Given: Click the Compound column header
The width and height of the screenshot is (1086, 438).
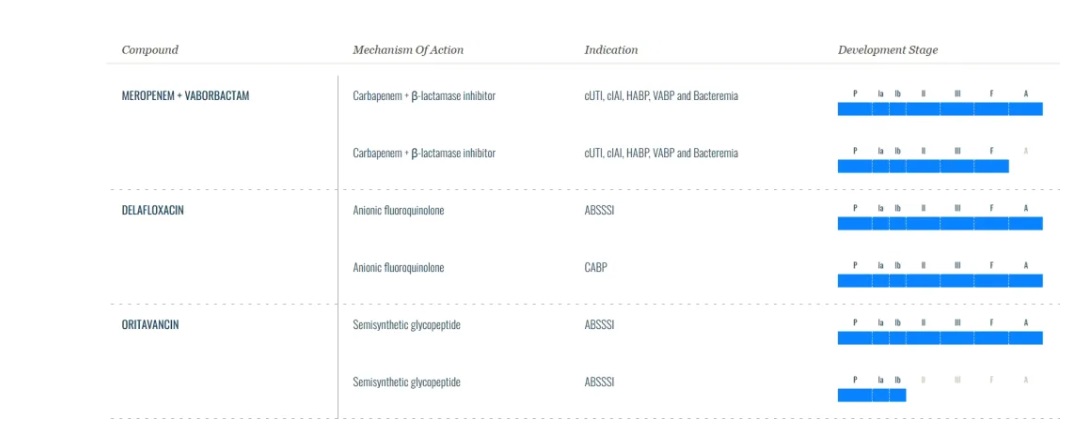Looking at the screenshot, I should point(150,50).
